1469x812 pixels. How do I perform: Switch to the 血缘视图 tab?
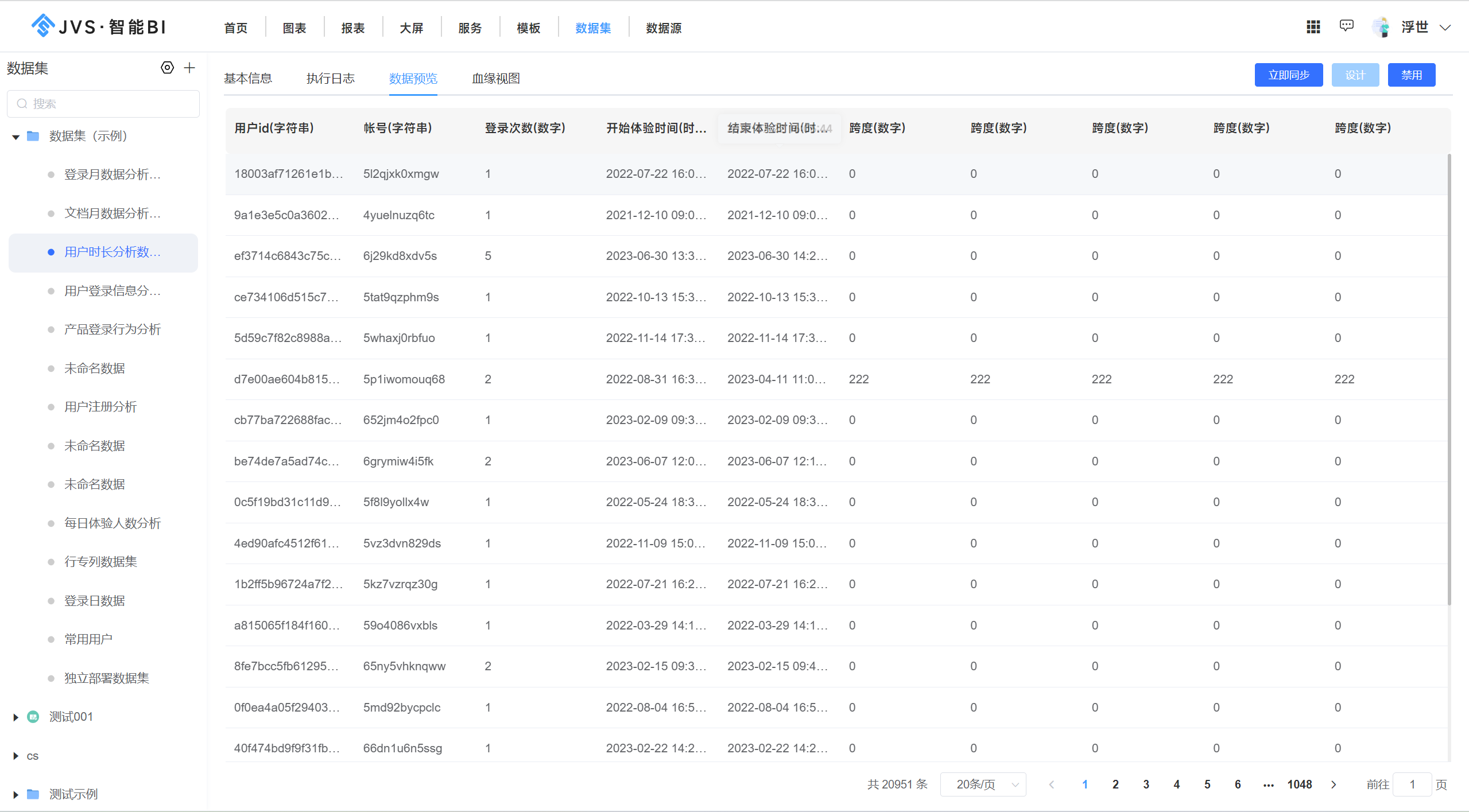tap(494, 78)
